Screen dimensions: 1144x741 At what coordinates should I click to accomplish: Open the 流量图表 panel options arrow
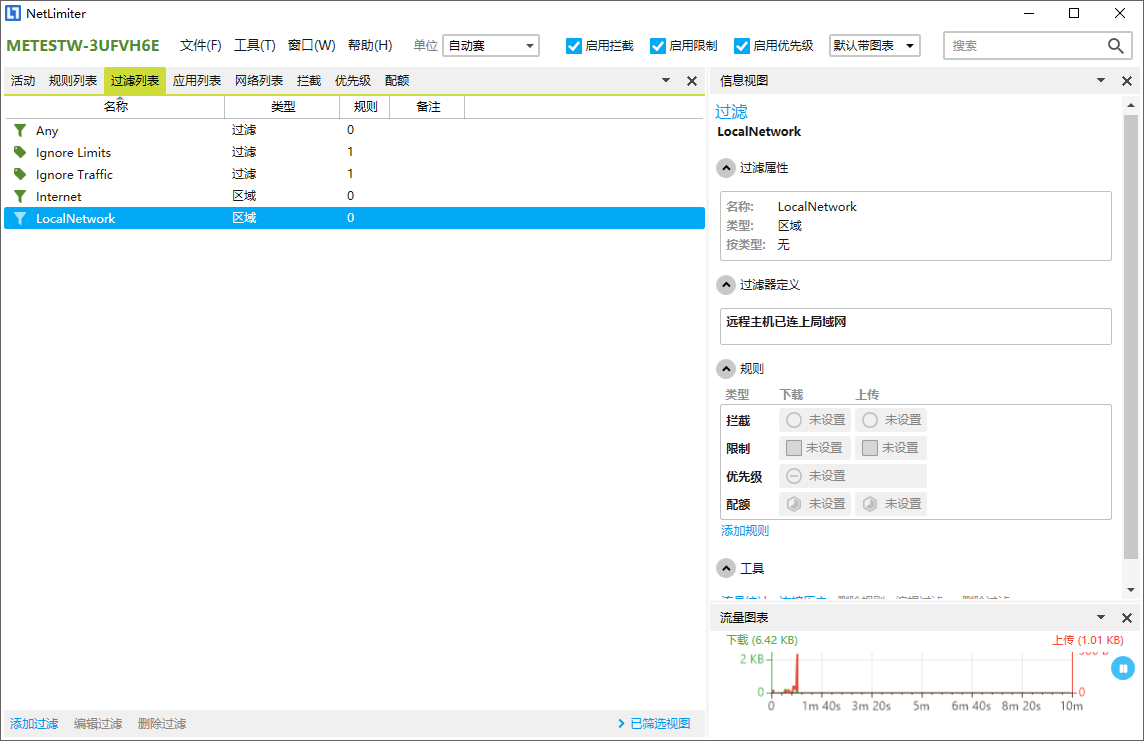[1100, 617]
